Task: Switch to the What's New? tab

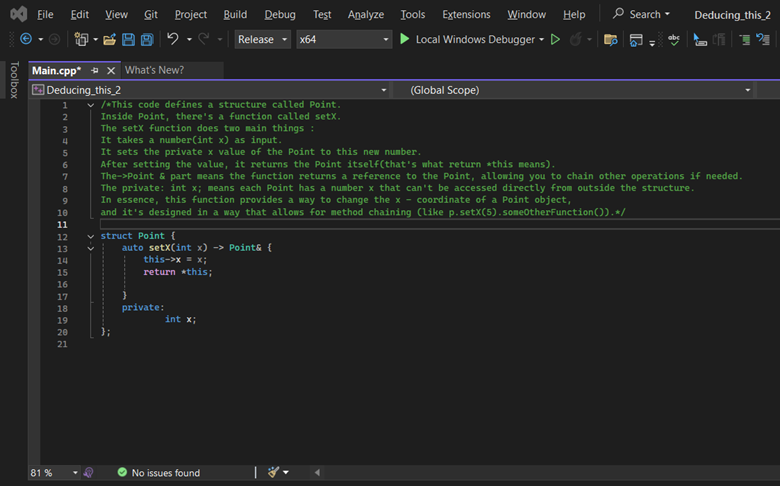Action: click(x=154, y=70)
